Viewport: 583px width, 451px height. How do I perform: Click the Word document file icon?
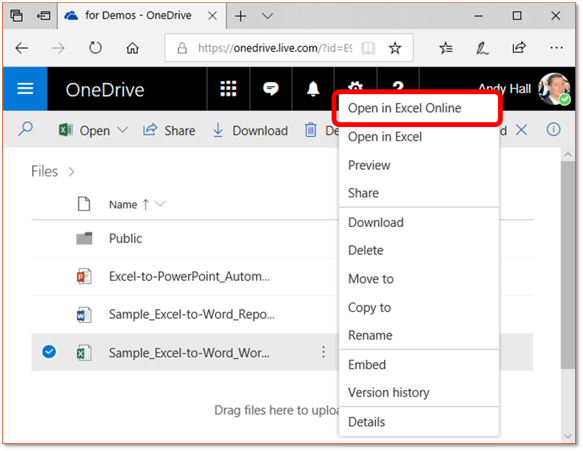pyautogui.click(x=84, y=315)
